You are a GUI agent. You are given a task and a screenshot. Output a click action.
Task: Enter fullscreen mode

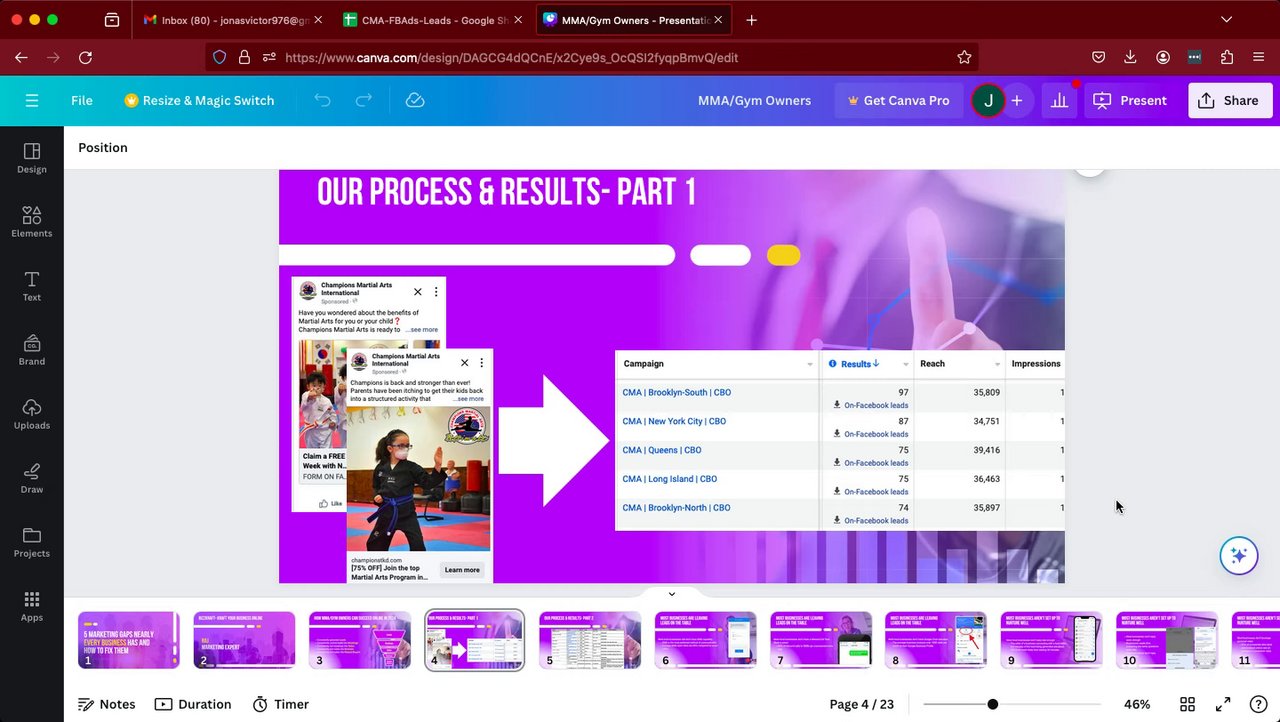click(1223, 704)
